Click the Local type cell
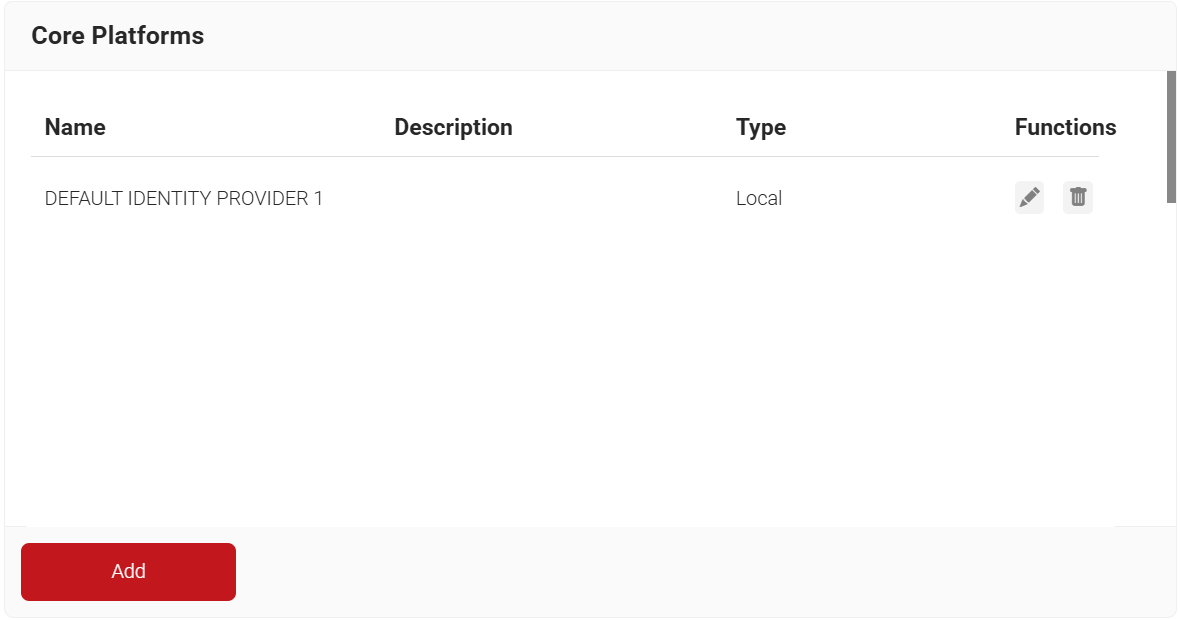 pos(759,199)
